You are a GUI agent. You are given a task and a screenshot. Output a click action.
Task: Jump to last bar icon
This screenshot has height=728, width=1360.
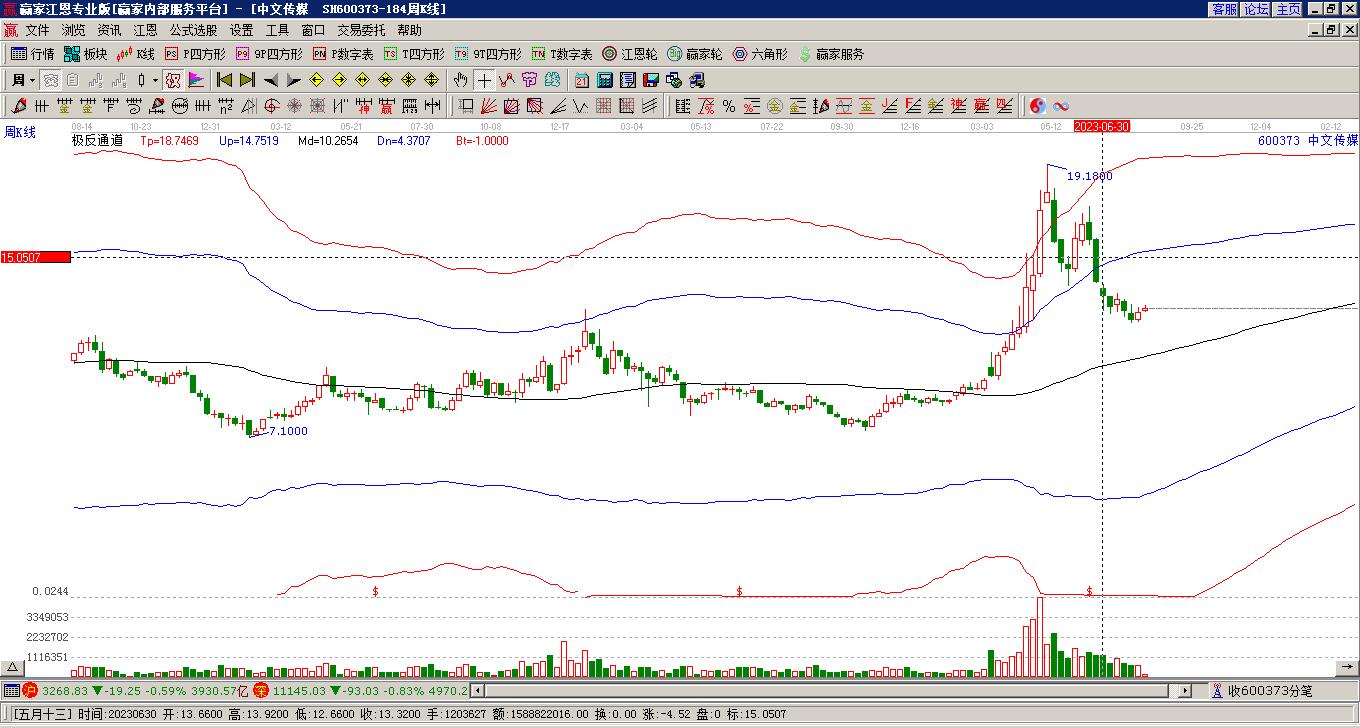[x=247, y=80]
